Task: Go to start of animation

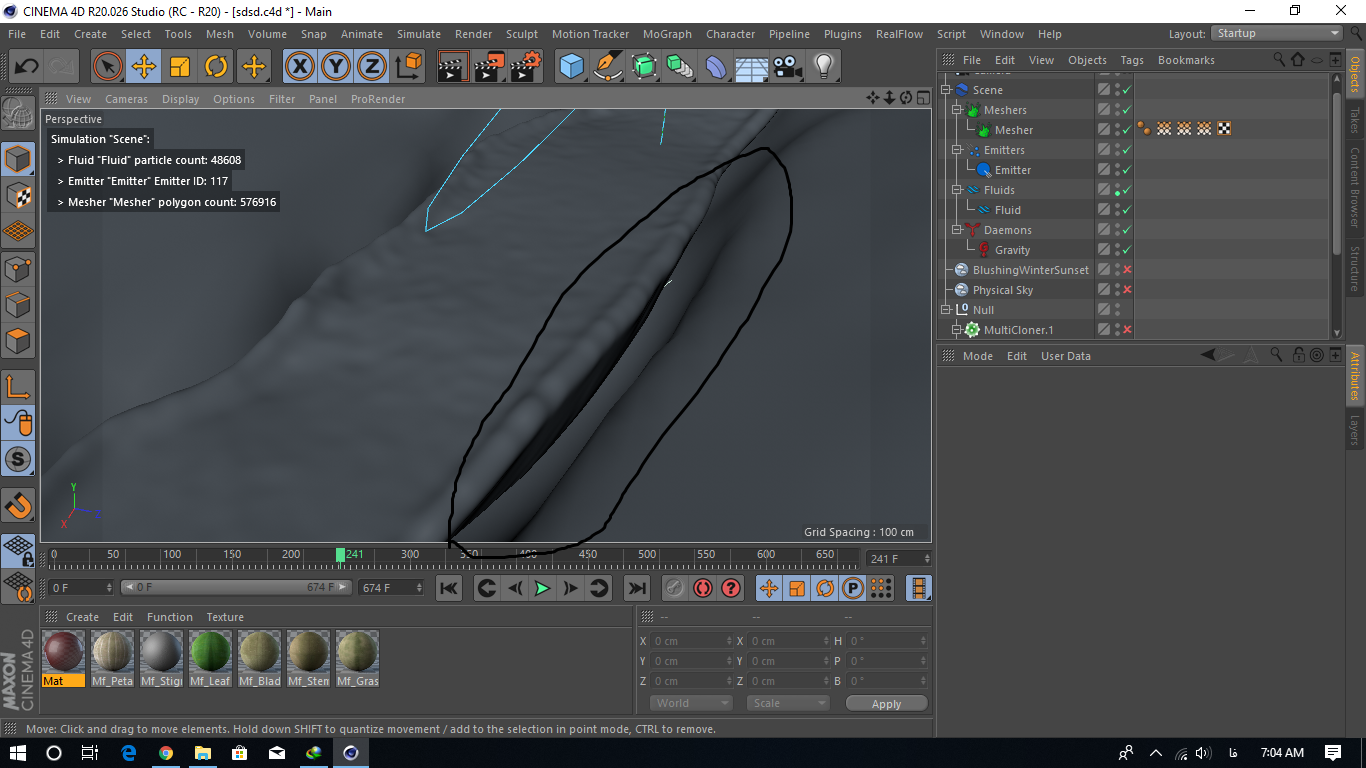Action: (449, 588)
